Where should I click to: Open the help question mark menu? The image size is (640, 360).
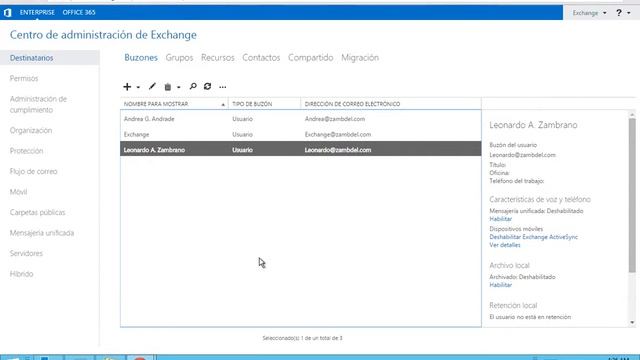coord(619,13)
